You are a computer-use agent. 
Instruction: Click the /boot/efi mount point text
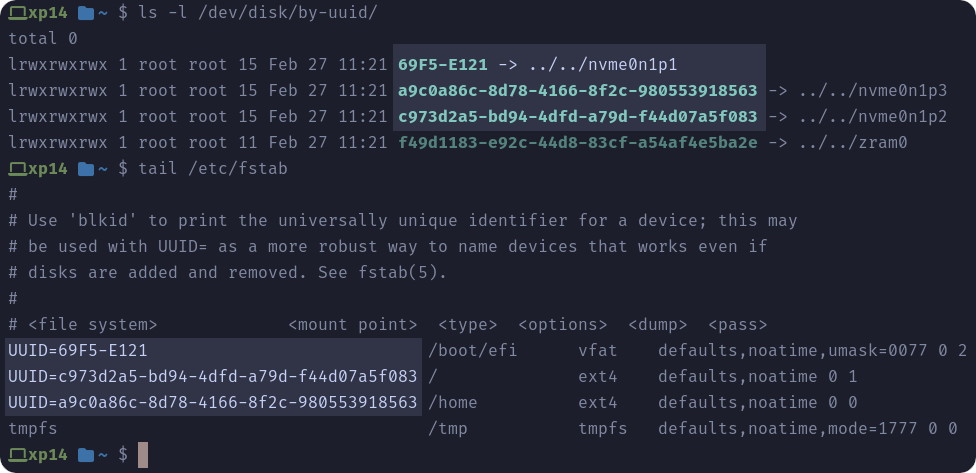click(472, 351)
